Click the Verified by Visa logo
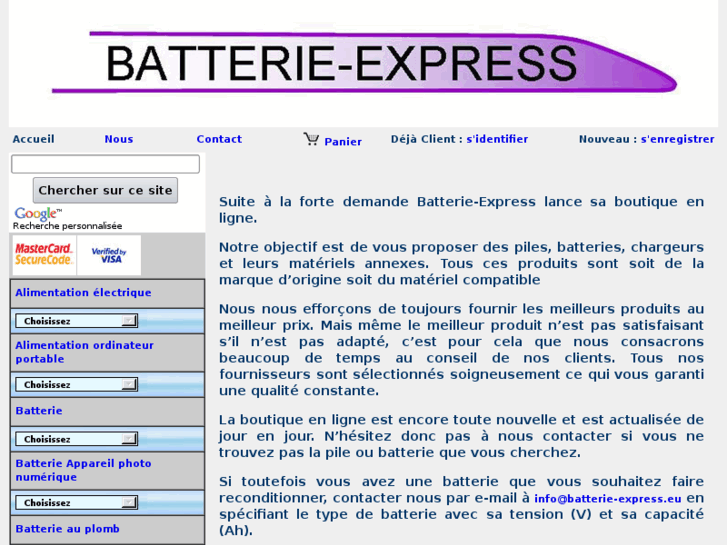727x545 pixels. tap(109, 255)
